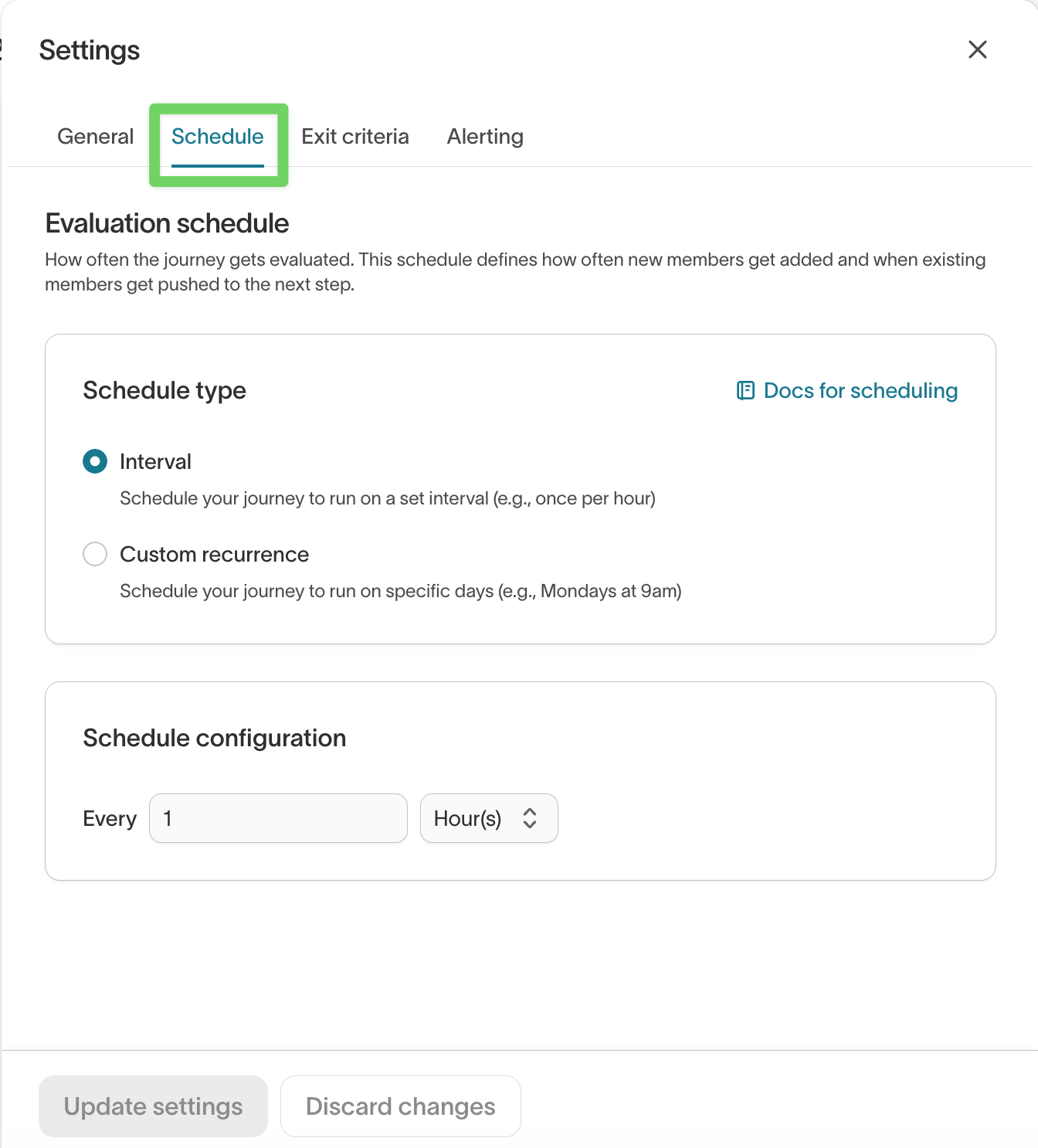This screenshot has height=1148, width=1038.
Task: Click the Evaluation schedule heading
Action: pyautogui.click(x=166, y=223)
